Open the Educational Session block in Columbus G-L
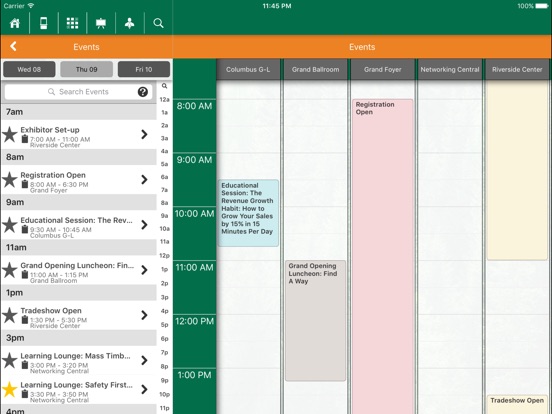This screenshot has width=552, height=414. point(248,213)
